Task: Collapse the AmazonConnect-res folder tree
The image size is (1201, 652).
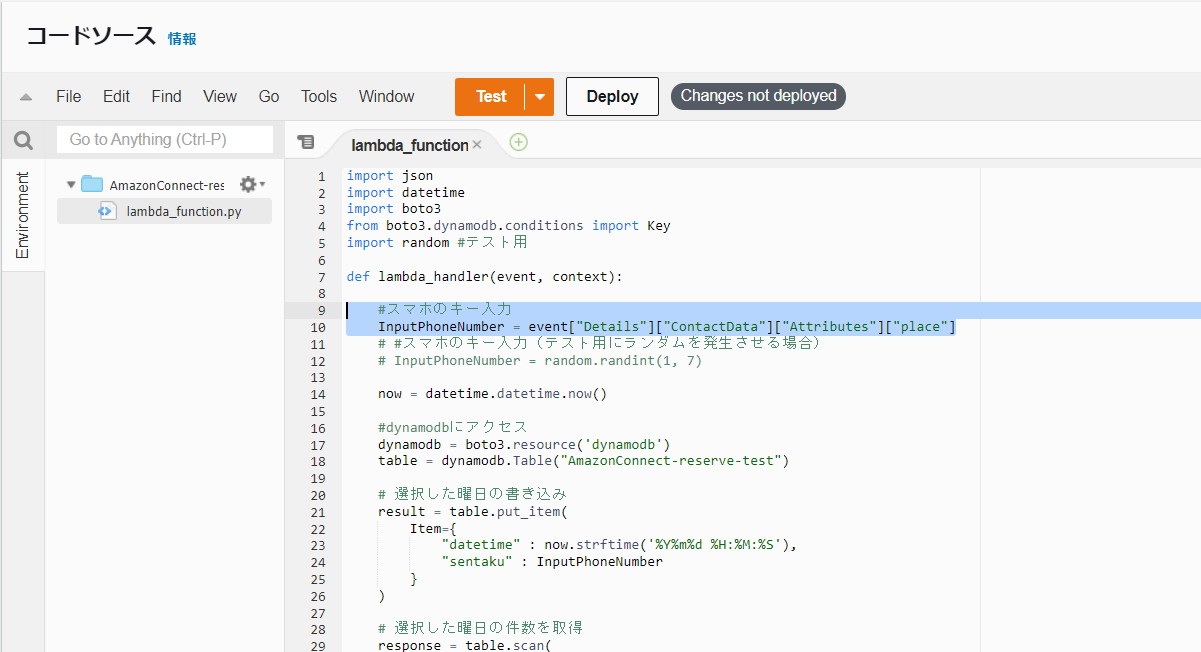Action: [x=71, y=185]
